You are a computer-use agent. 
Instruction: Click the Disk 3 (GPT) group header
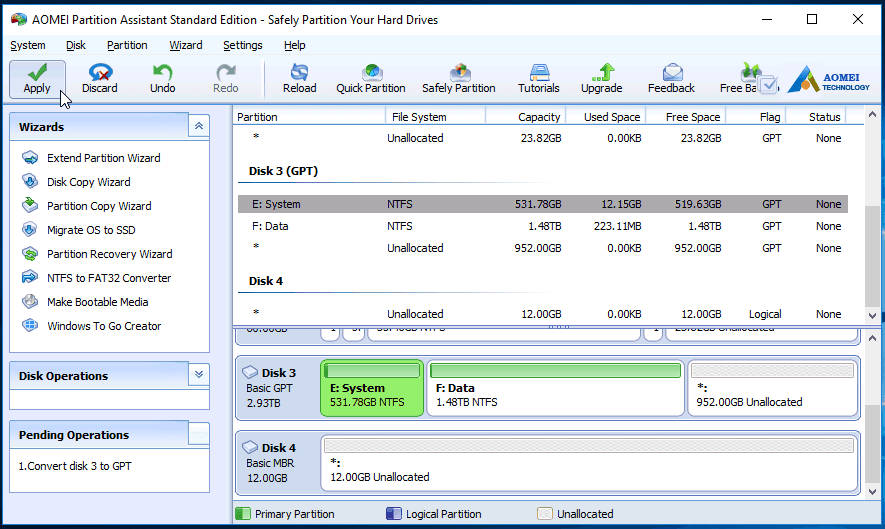283,171
